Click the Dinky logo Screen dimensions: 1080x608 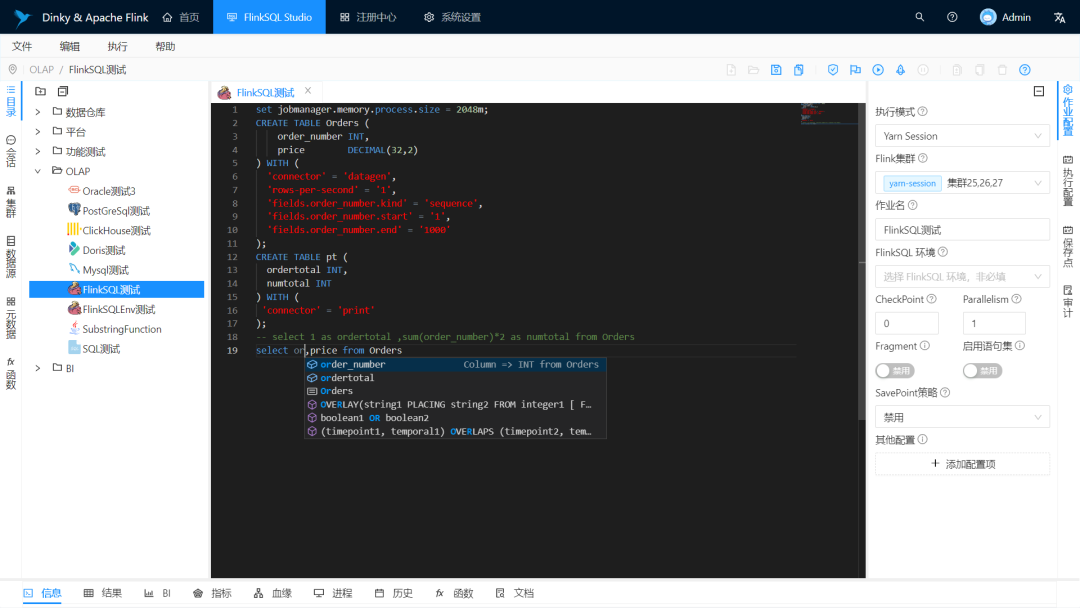click(23, 17)
